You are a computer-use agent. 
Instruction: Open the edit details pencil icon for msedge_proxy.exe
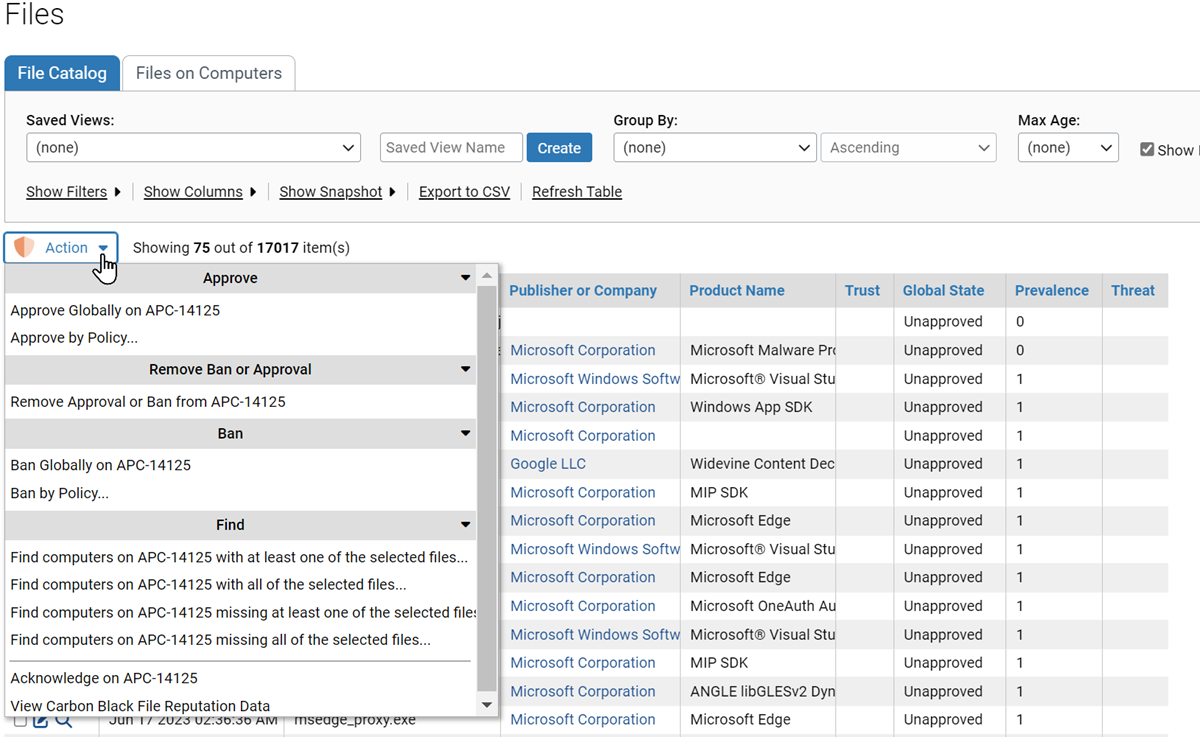[x=40, y=719]
